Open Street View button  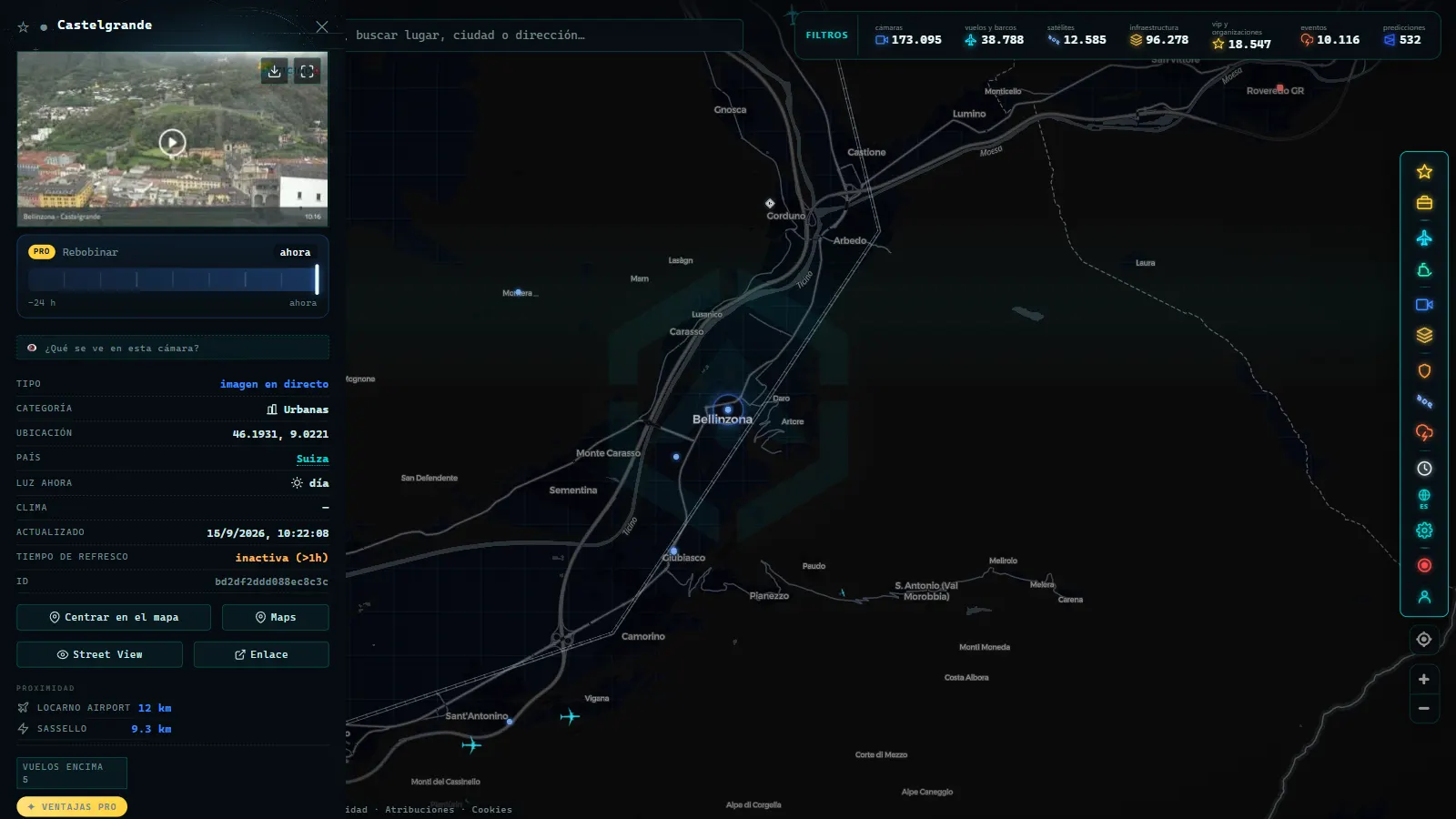tap(99, 654)
